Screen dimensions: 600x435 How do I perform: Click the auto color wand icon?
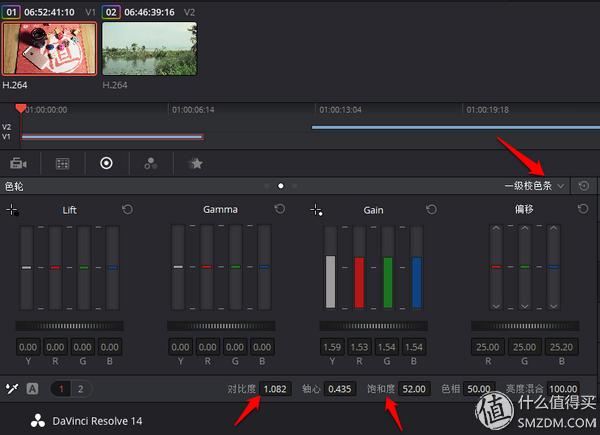coord(12,388)
